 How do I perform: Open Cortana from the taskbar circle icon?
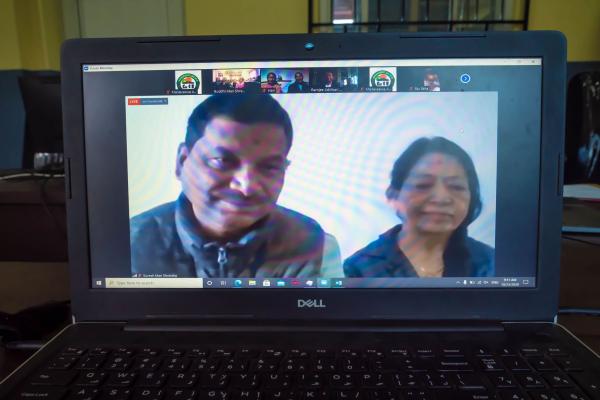209,283
